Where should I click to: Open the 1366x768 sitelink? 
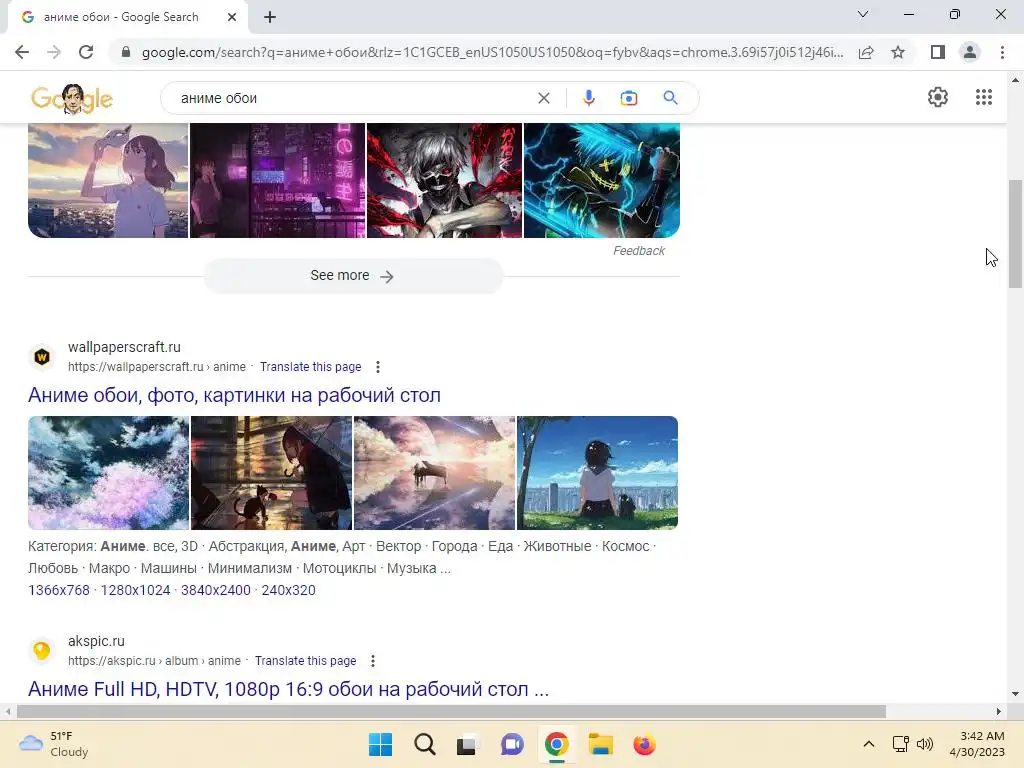pyautogui.click(x=59, y=590)
